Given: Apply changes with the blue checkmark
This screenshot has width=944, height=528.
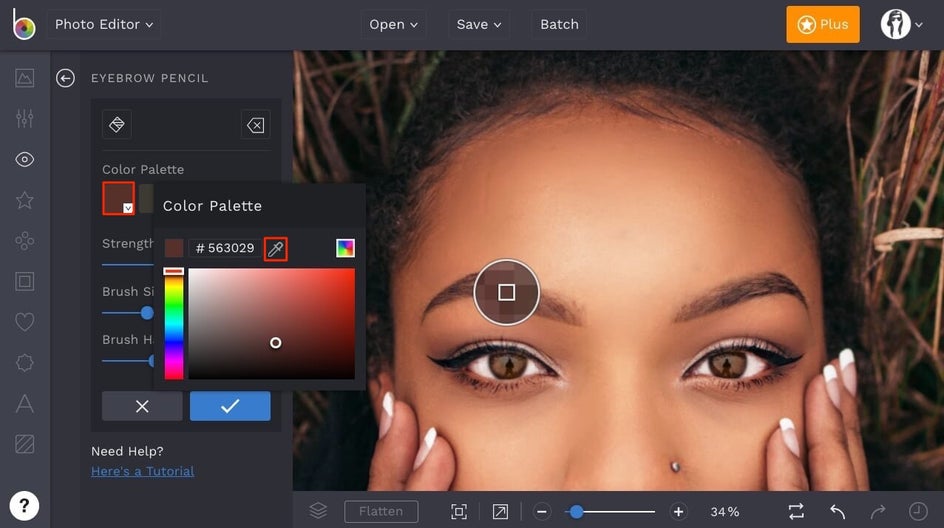Looking at the screenshot, I should click(230, 406).
